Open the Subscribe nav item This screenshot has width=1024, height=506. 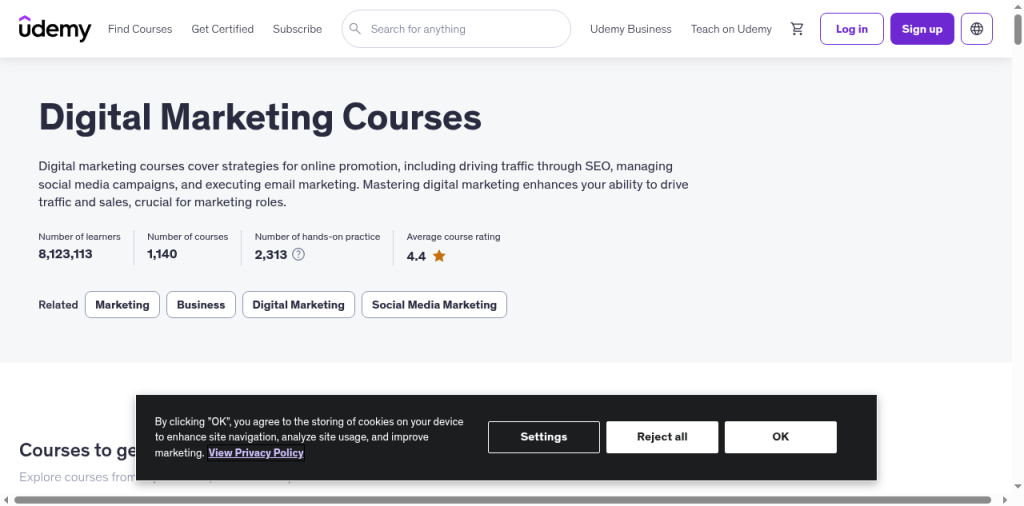point(297,29)
